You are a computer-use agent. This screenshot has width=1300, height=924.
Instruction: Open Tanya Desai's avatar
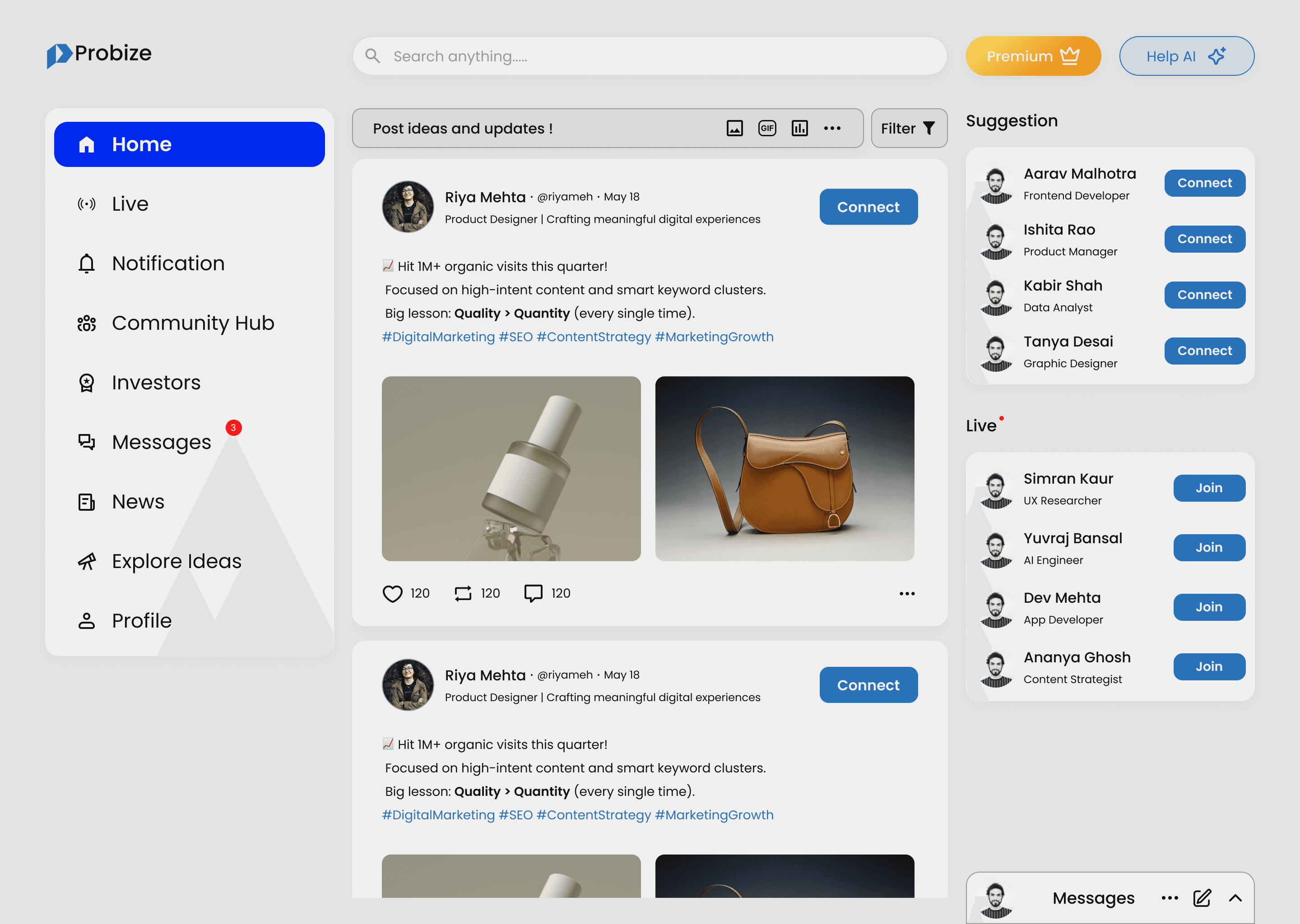click(x=995, y=353)
